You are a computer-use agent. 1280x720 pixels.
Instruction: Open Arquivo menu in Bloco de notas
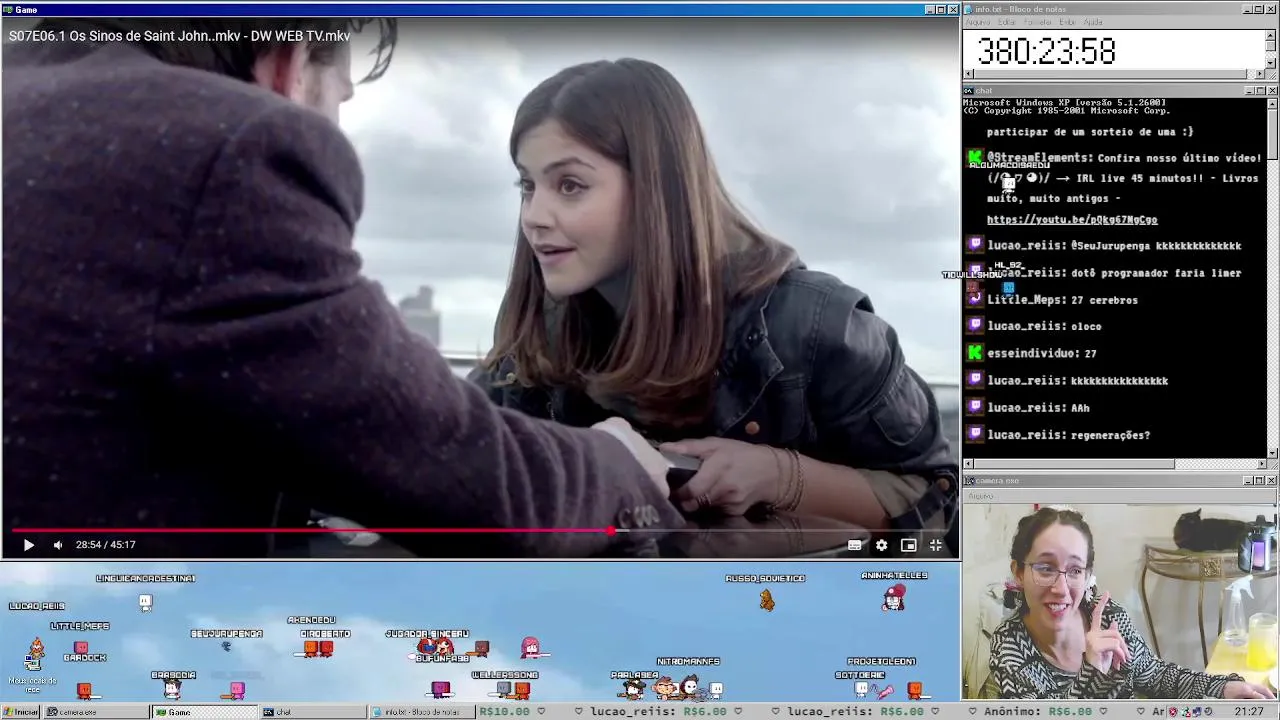coord(978,22)
